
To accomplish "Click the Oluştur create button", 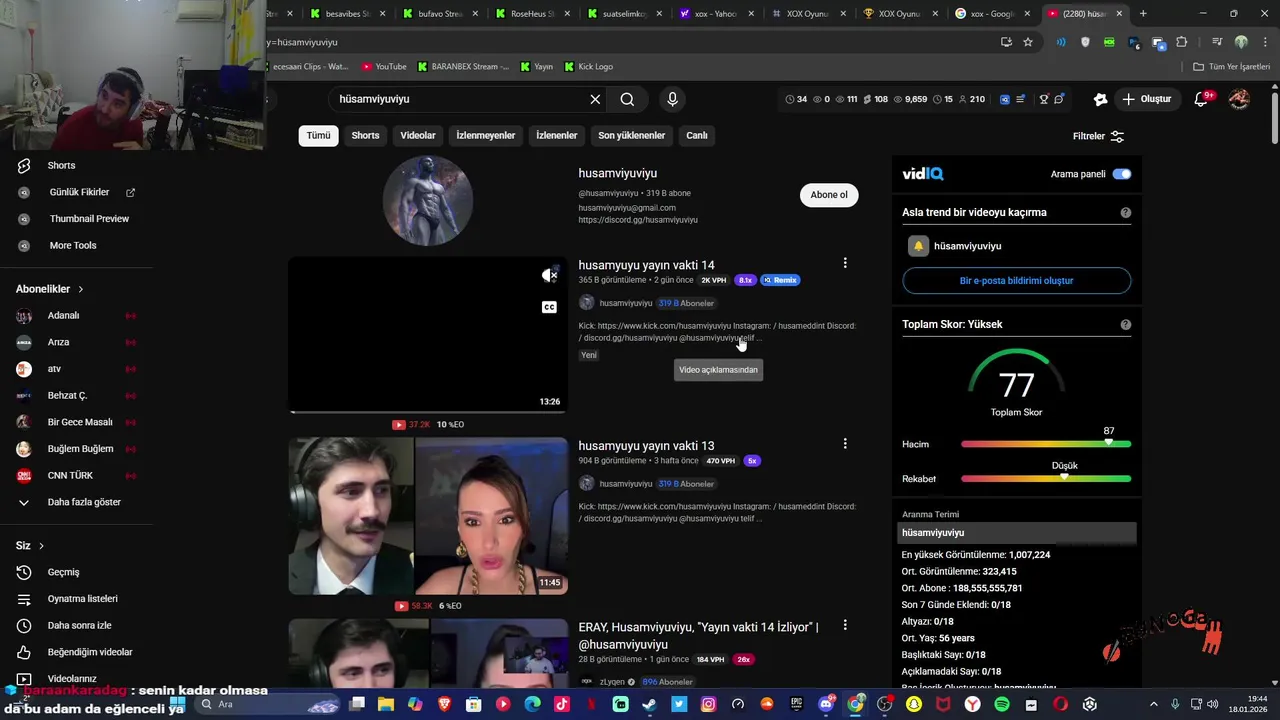I will click(x=1146, y=99).
